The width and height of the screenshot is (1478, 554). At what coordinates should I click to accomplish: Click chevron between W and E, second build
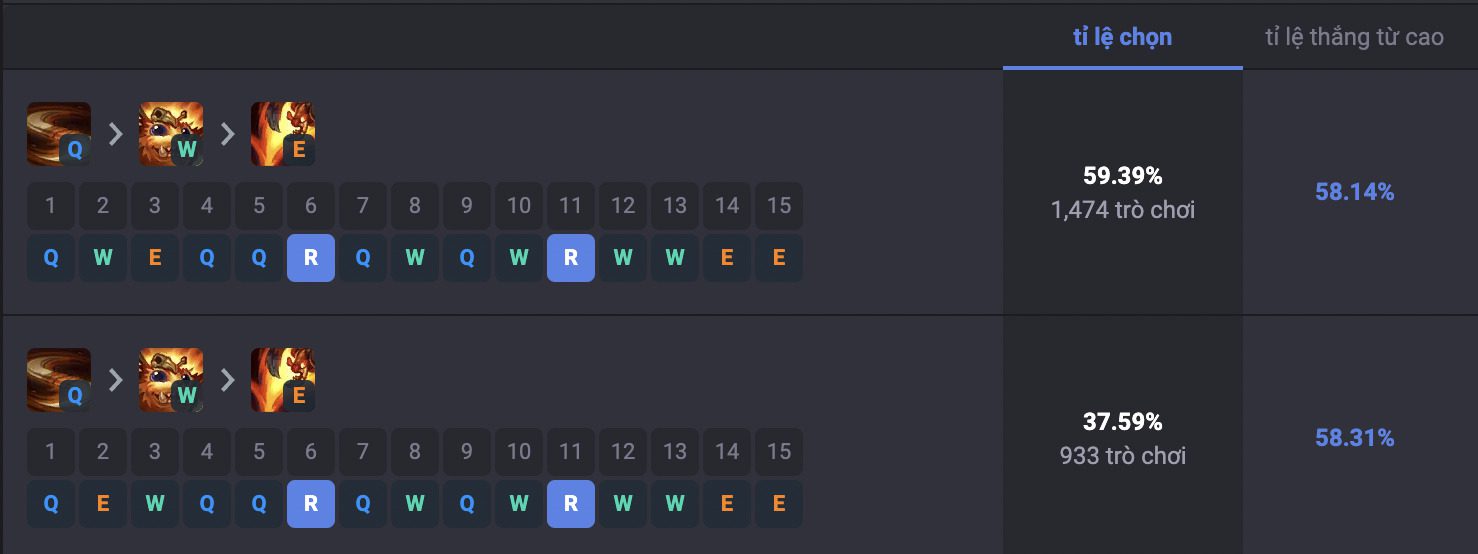(227, 380)
